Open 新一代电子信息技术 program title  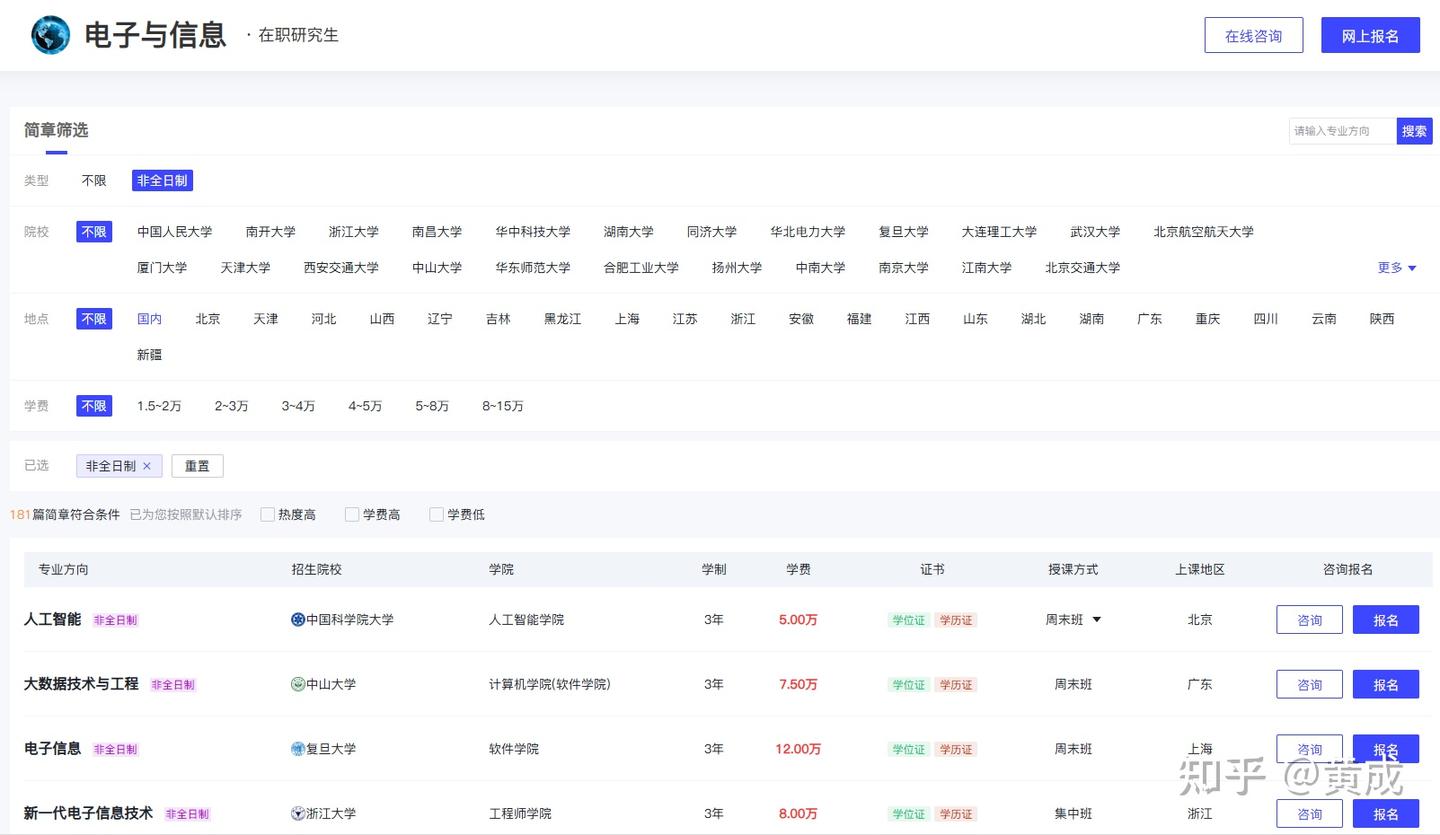click(x=88, y=814)
